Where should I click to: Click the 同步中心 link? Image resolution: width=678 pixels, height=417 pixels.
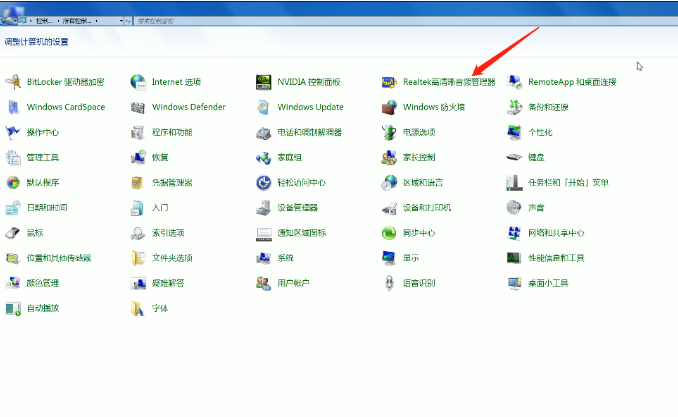419,233
